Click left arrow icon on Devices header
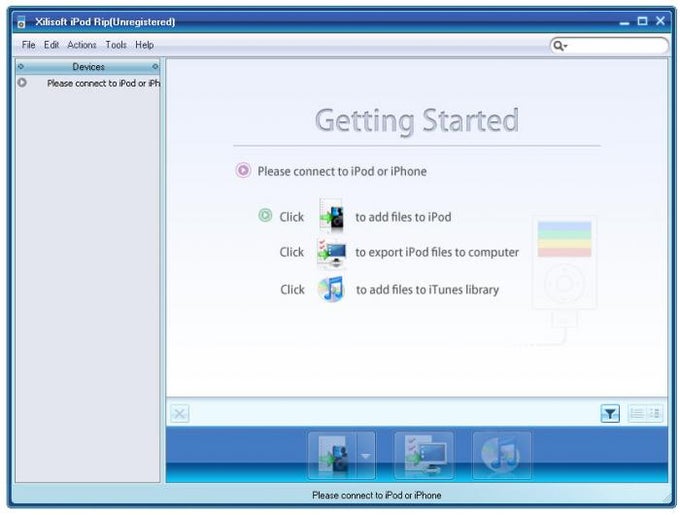Viewport: 680px width, 515px height. pos(20,67)
